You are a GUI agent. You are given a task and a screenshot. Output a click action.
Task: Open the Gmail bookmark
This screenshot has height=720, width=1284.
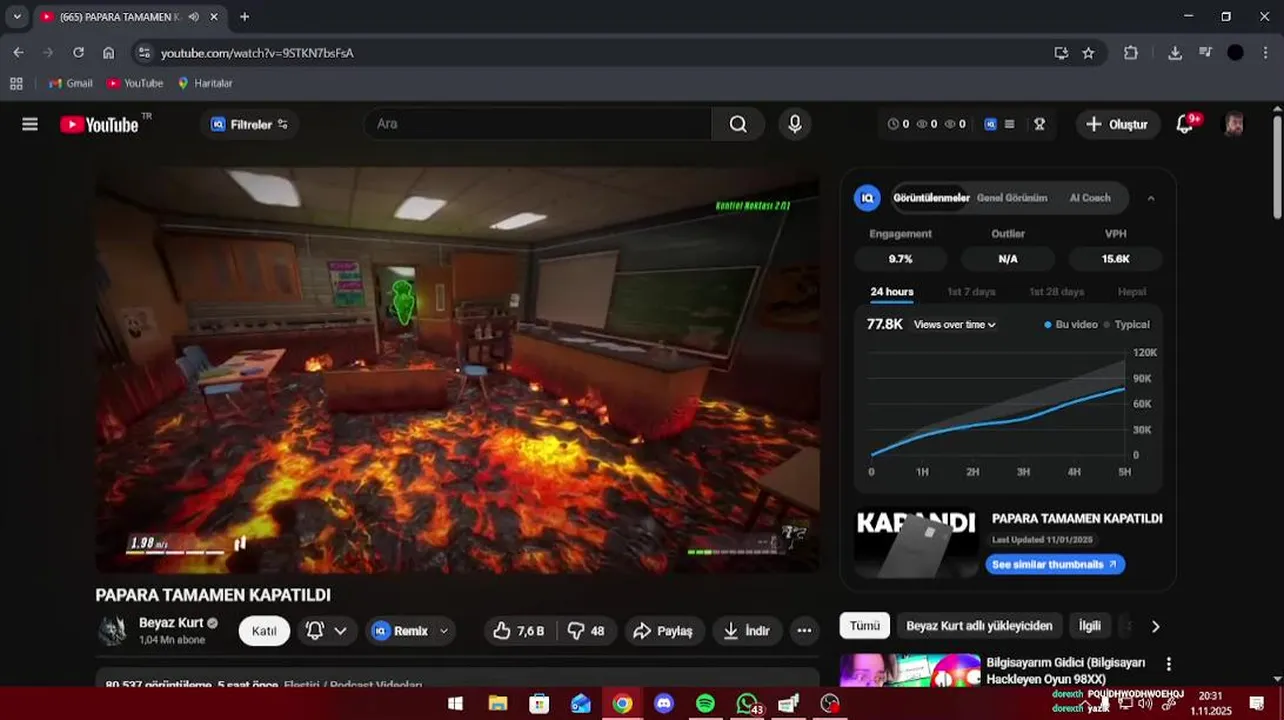click(71, 83)
